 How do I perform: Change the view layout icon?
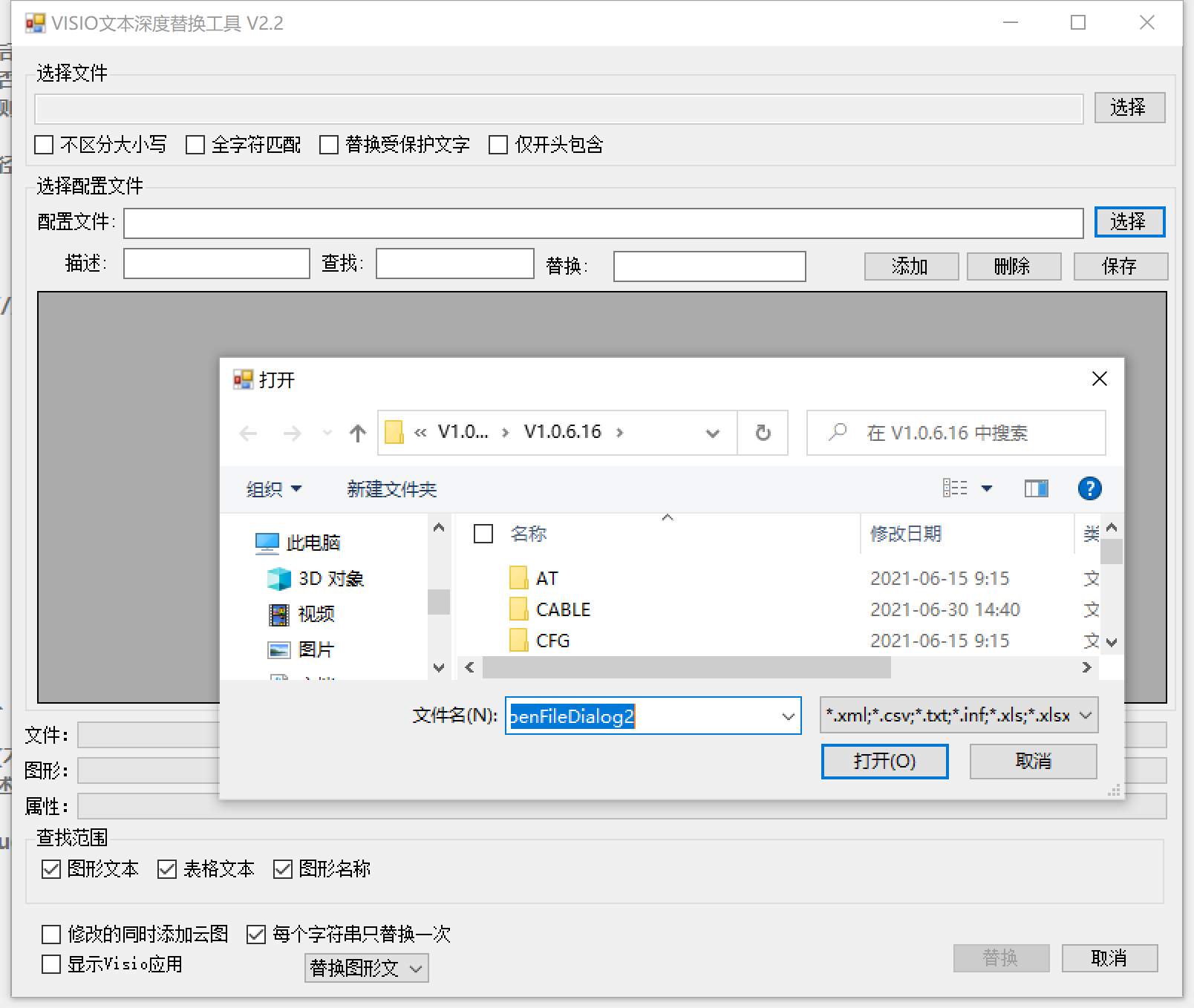(x=955, y=488)
